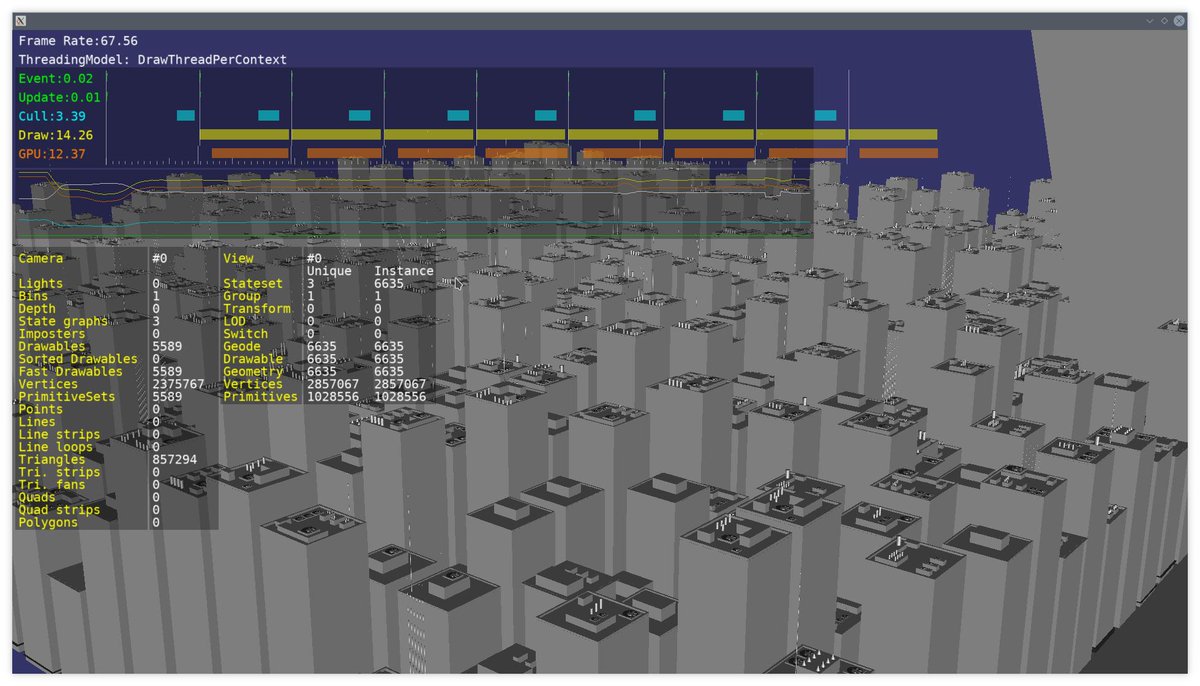Click the 'Imposters' row label

point(52,334)
